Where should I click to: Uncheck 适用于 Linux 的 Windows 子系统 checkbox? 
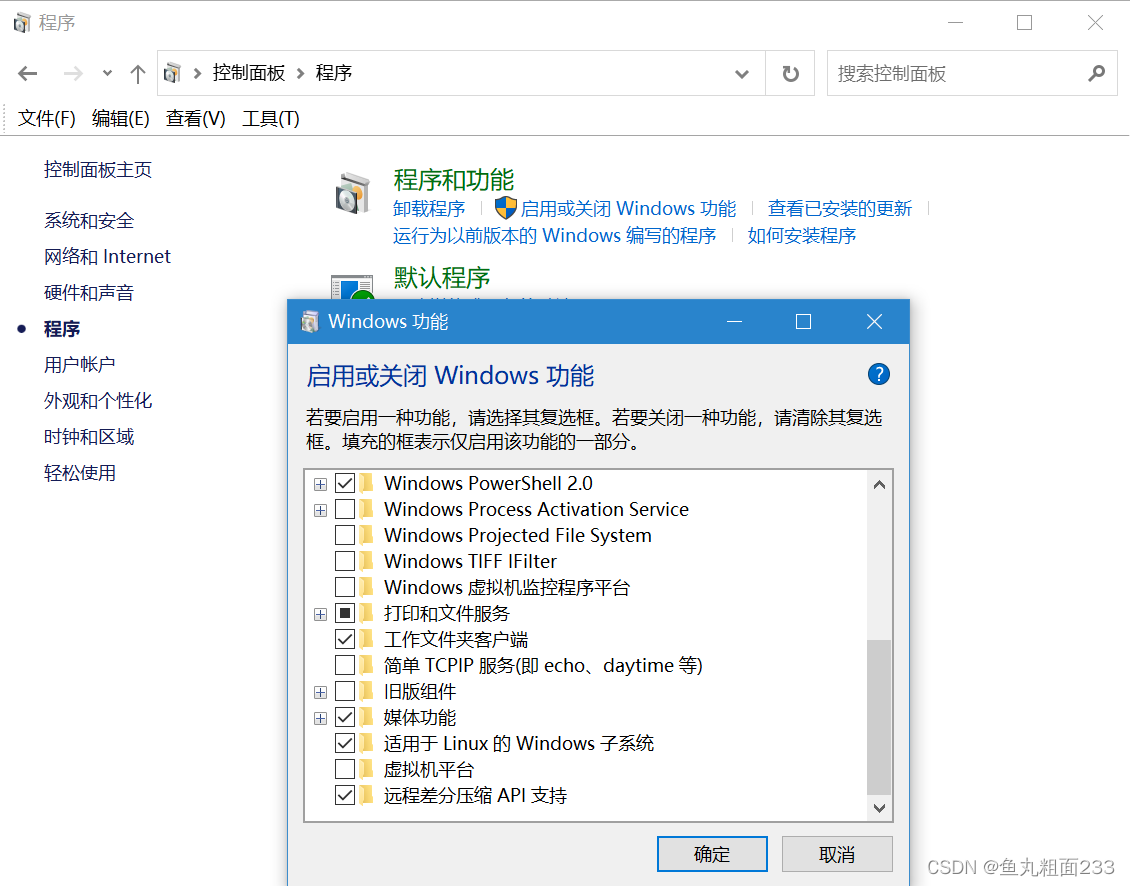(x=345, y=743)
